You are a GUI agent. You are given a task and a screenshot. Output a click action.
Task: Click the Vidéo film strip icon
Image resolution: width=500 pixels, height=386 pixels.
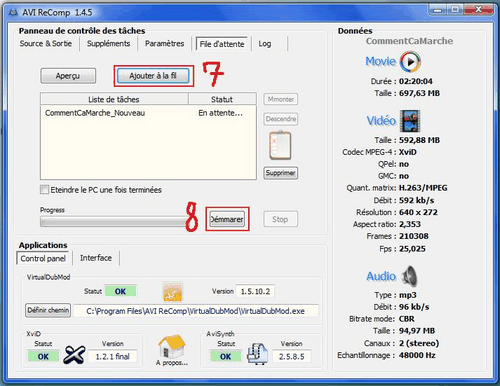(x=411, y=121)
